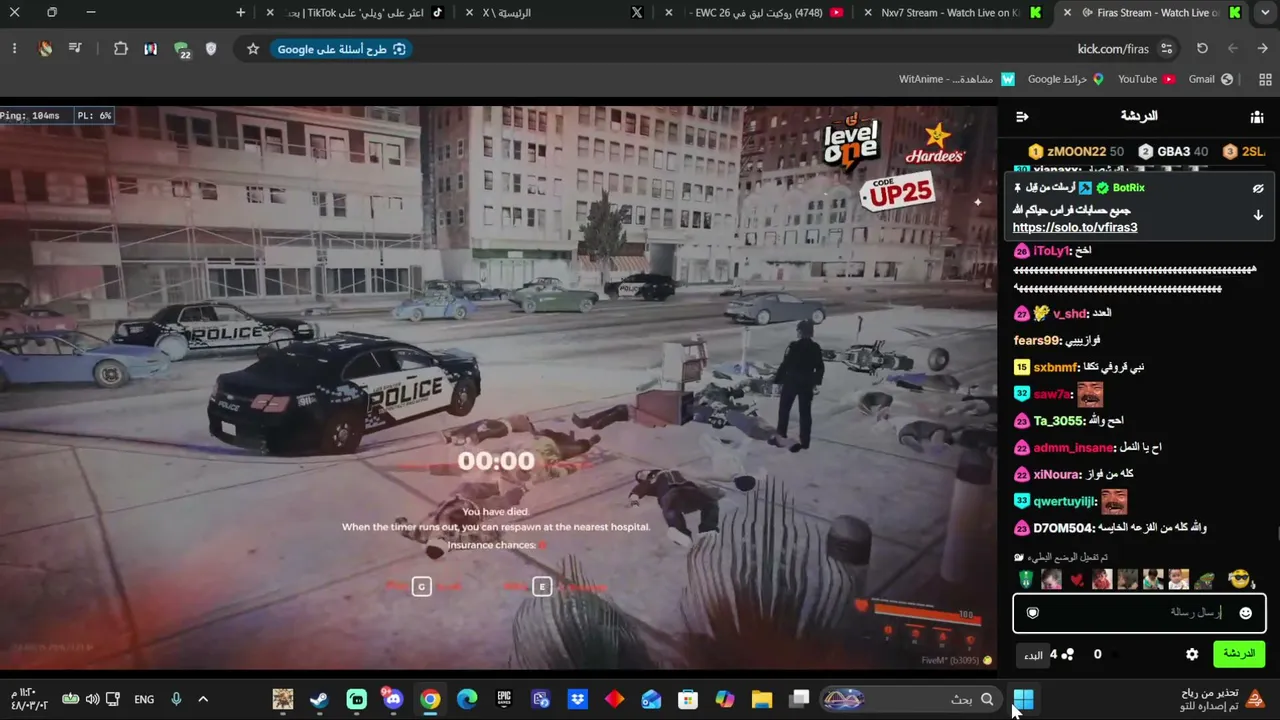Screen dimensions: 1280x720
Task: Switch to the X home tab
Action: (556, 13)
